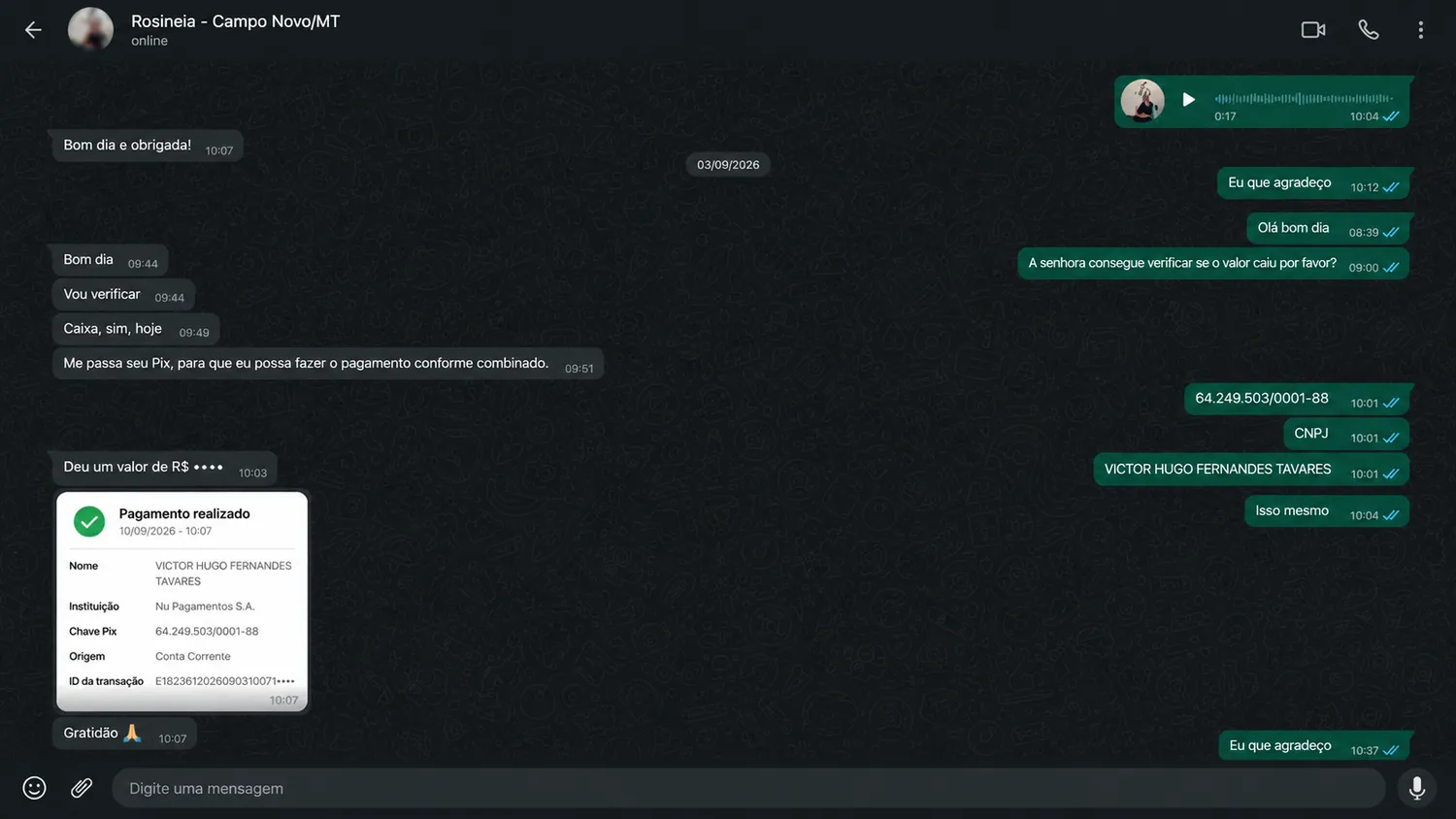The height and width of the screenshot is (819, 1456).
Task: Select sent message 'VICTOR HUGO FERNANDES TAVARES'
Action: pos(1251,470)
